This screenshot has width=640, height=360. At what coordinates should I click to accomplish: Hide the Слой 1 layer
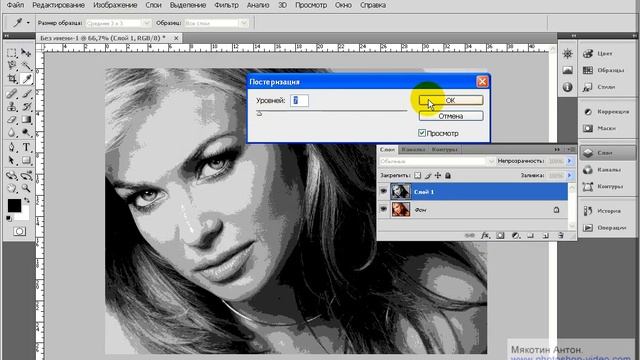pyautogui.click(x=383, y=191)
